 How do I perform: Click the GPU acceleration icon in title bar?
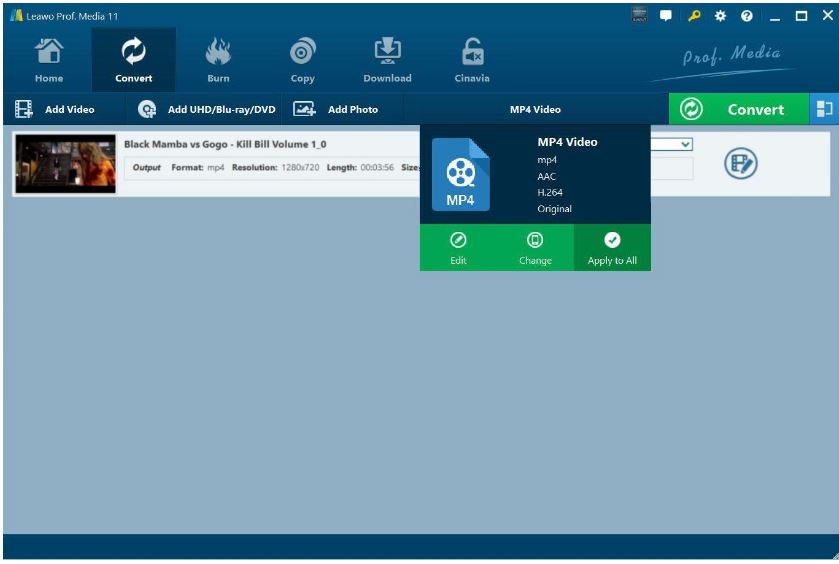tap(639, 15)
